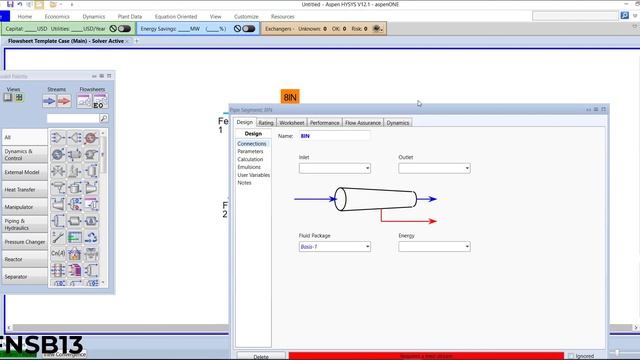Select Calculation in Design sidebar
The width and height of the screenshot is (640, 360).
click(250, 159)
